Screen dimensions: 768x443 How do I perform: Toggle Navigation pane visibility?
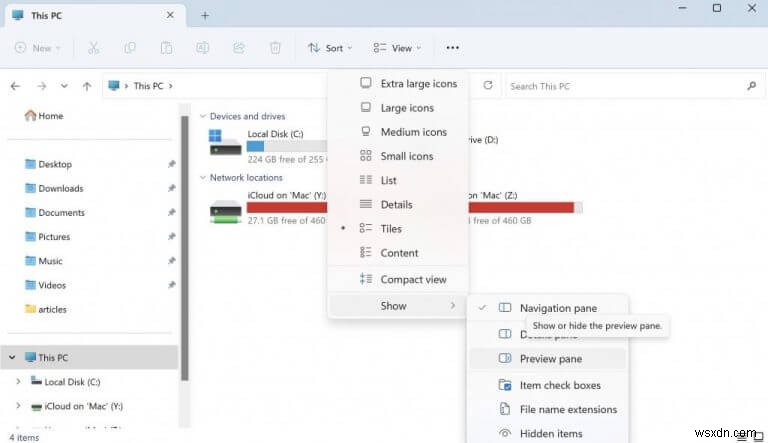(547, 308)
